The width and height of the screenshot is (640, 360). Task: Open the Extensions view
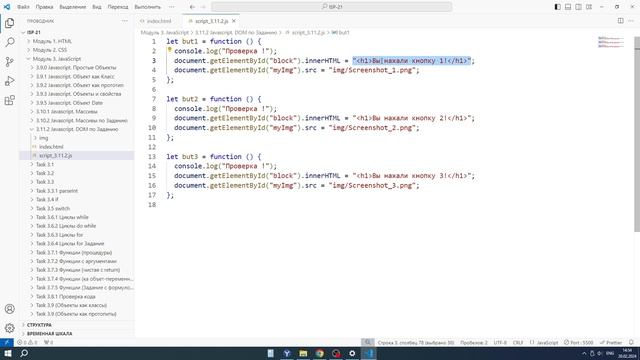(x=10, y=100)
